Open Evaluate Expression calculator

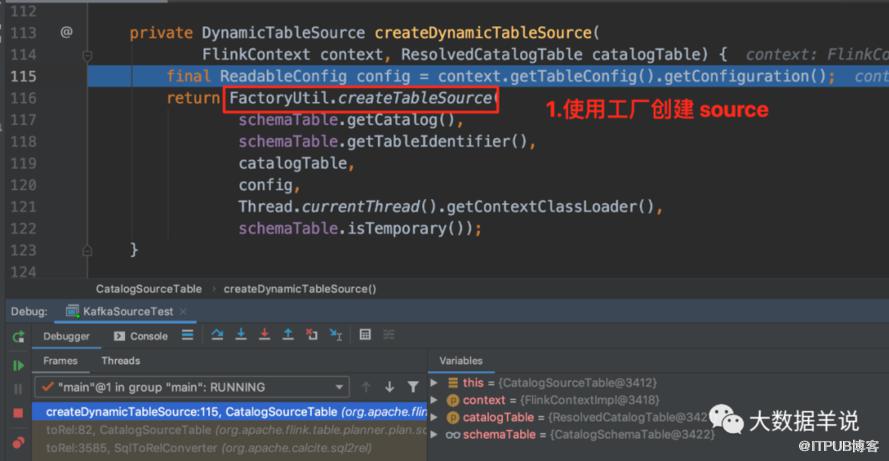[365, 335]
